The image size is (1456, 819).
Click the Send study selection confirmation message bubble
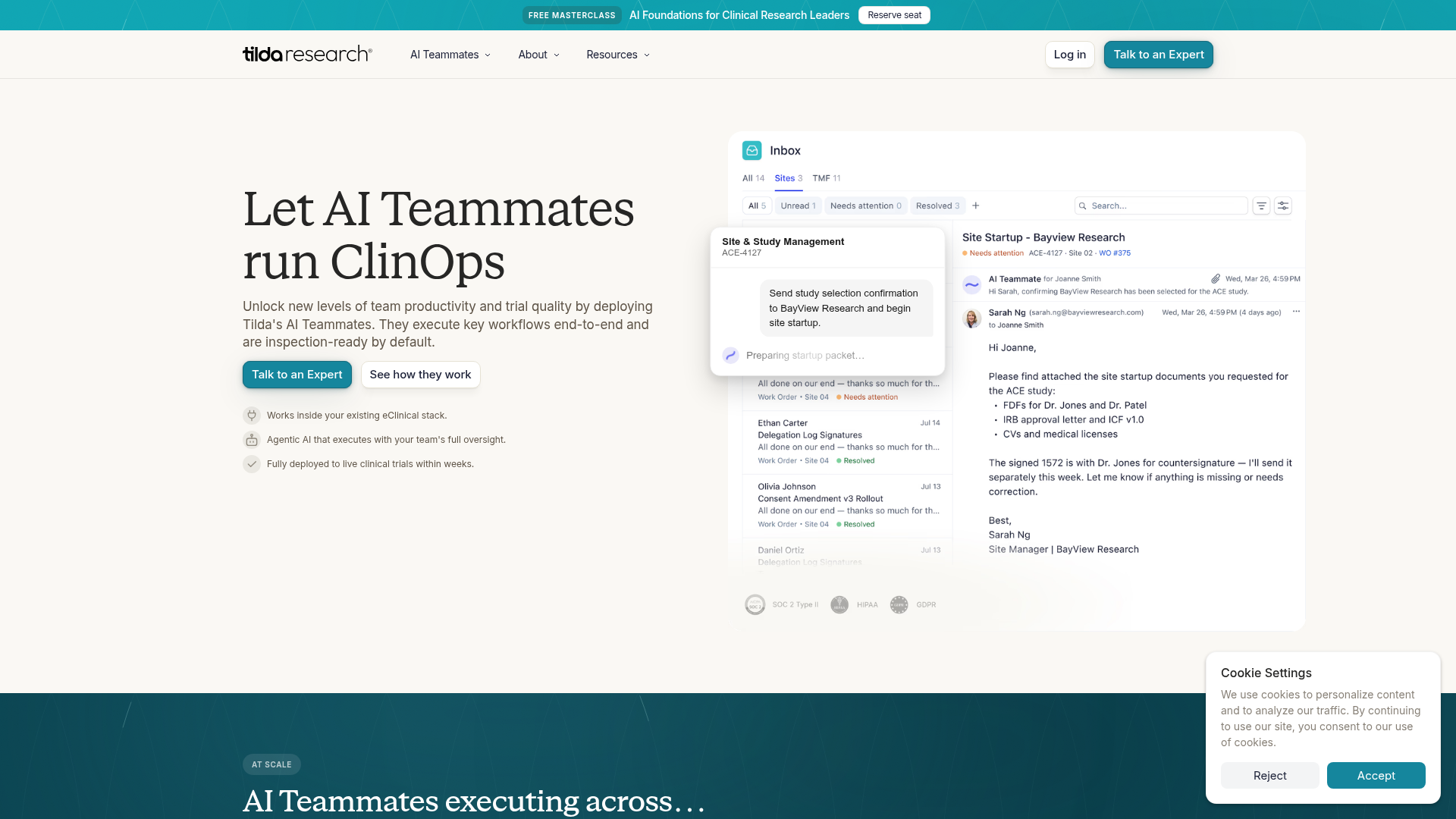[x=846, y=308]
